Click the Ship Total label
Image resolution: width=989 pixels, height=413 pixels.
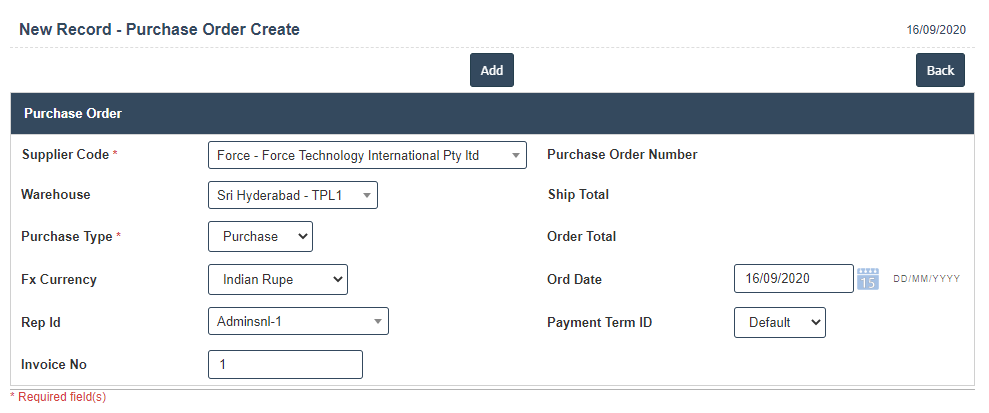coord(578,195)
